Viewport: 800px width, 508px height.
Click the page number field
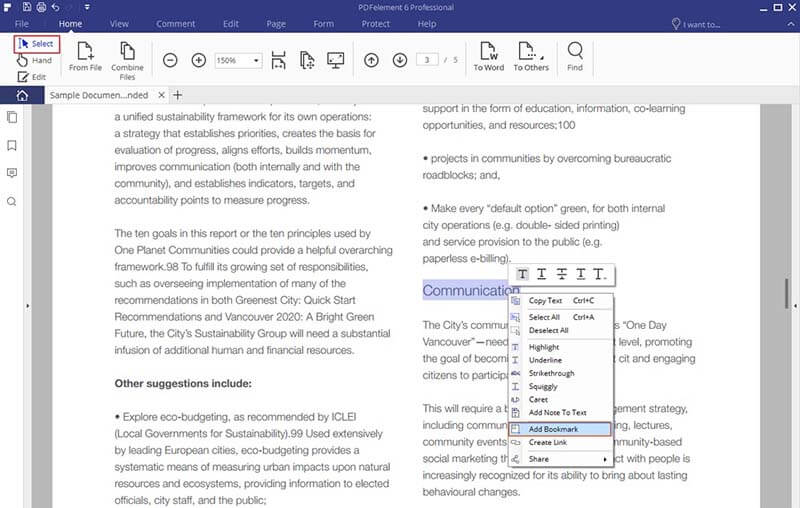427,60
